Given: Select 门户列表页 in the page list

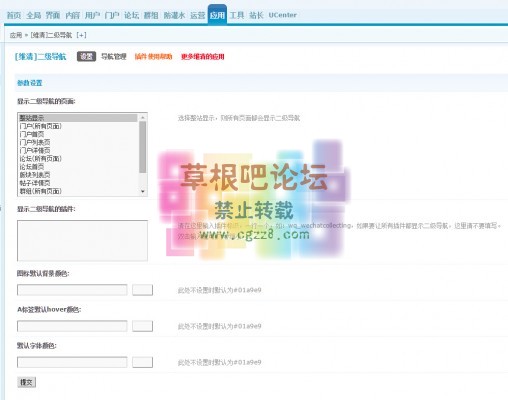Looking at the screenshot, I should [x=78, y=142].
